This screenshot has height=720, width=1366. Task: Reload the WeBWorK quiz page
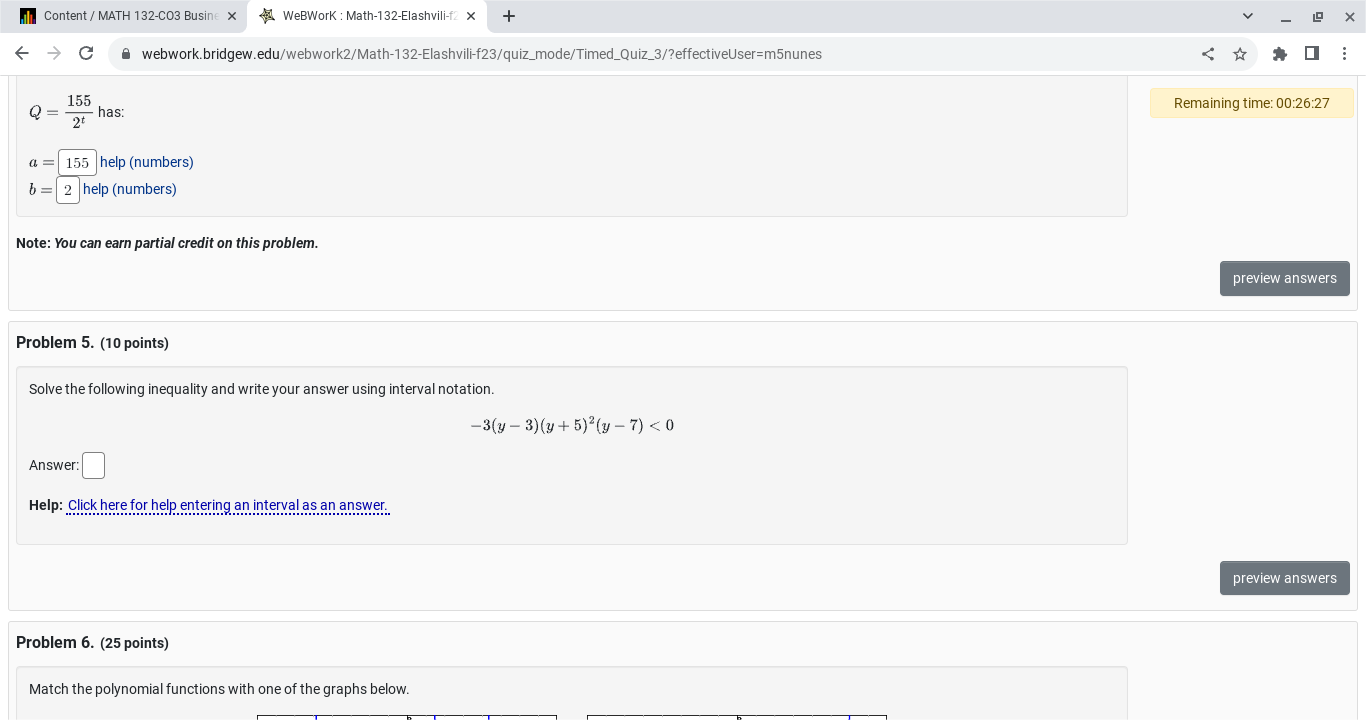coord(86,54)
